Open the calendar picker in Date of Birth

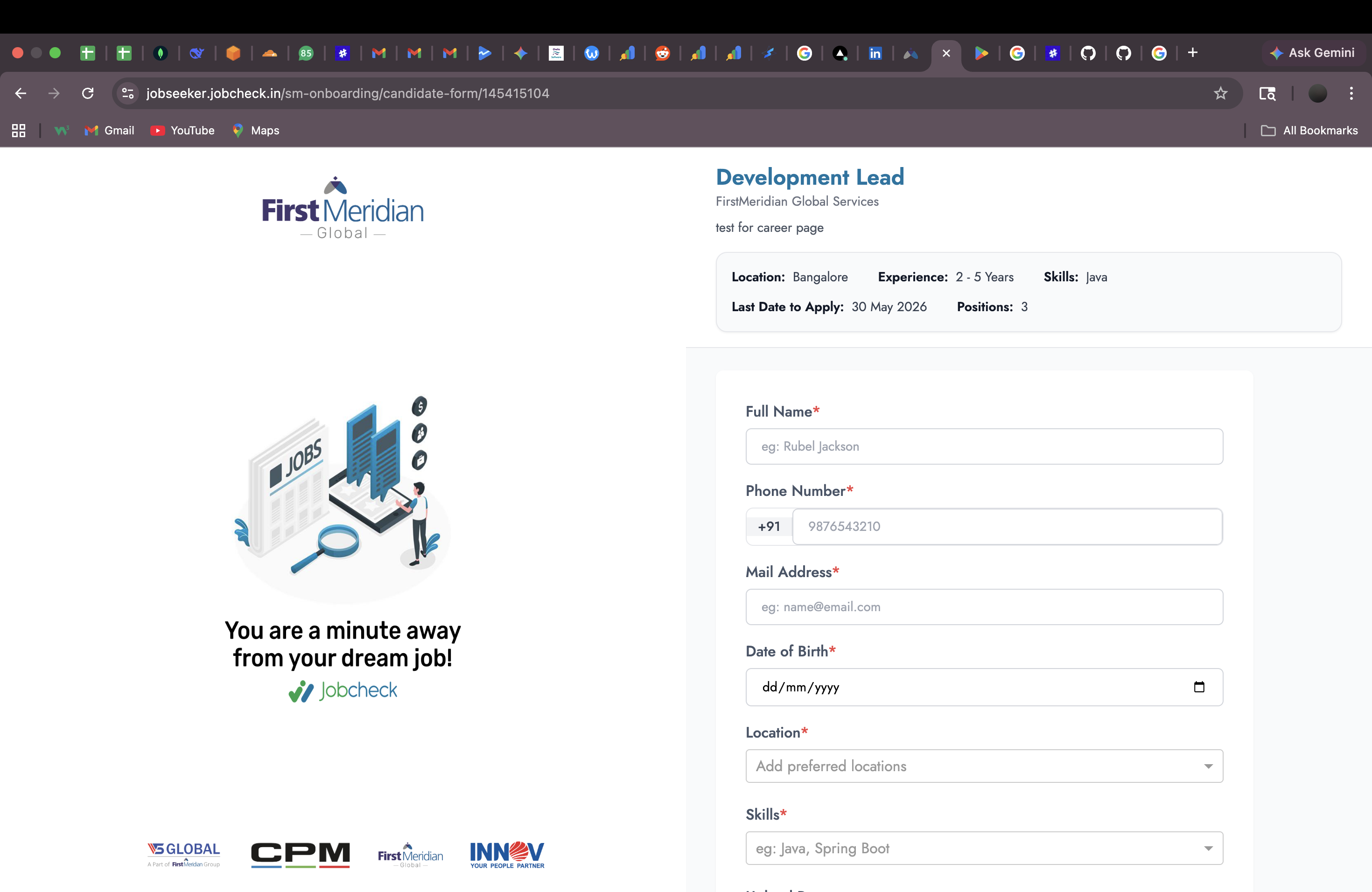[1199, 687]
